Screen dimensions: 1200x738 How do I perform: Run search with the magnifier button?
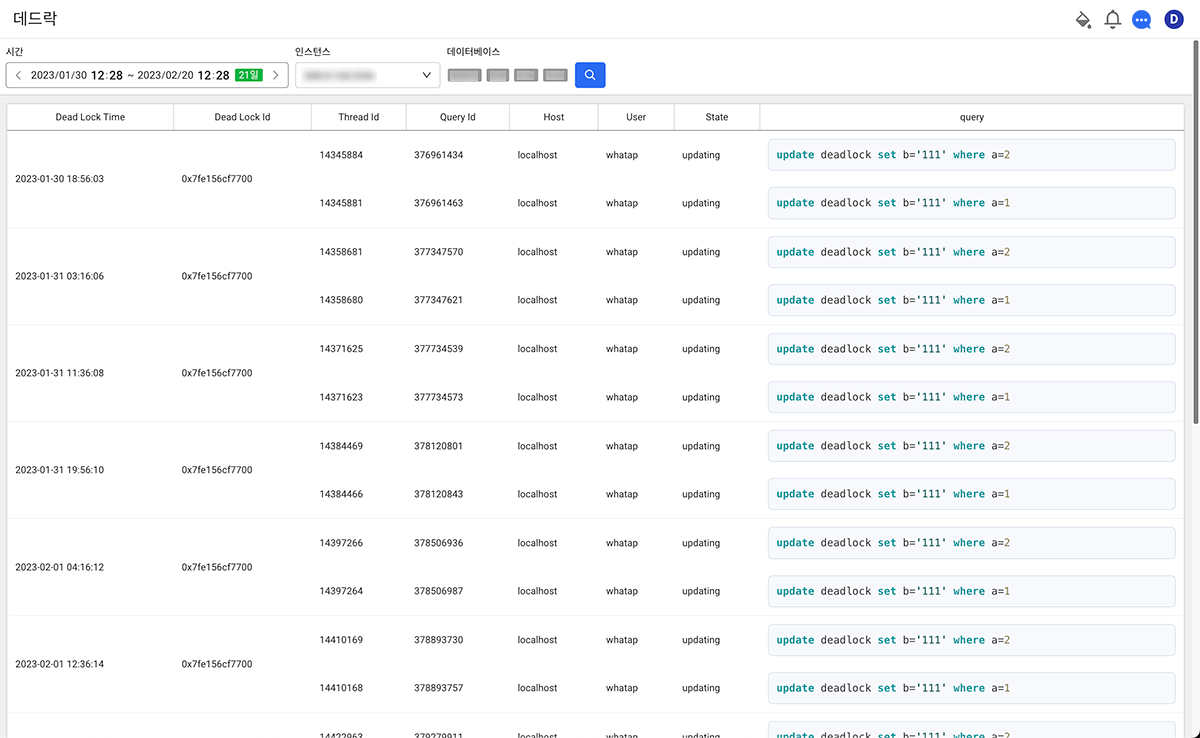coord(590,75)
